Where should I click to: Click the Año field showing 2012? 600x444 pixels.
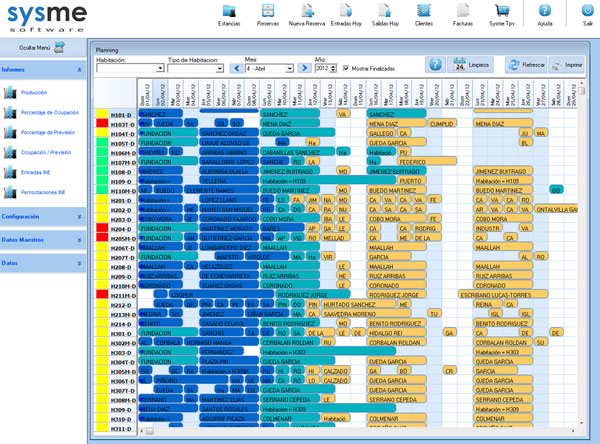click(322, 68)
